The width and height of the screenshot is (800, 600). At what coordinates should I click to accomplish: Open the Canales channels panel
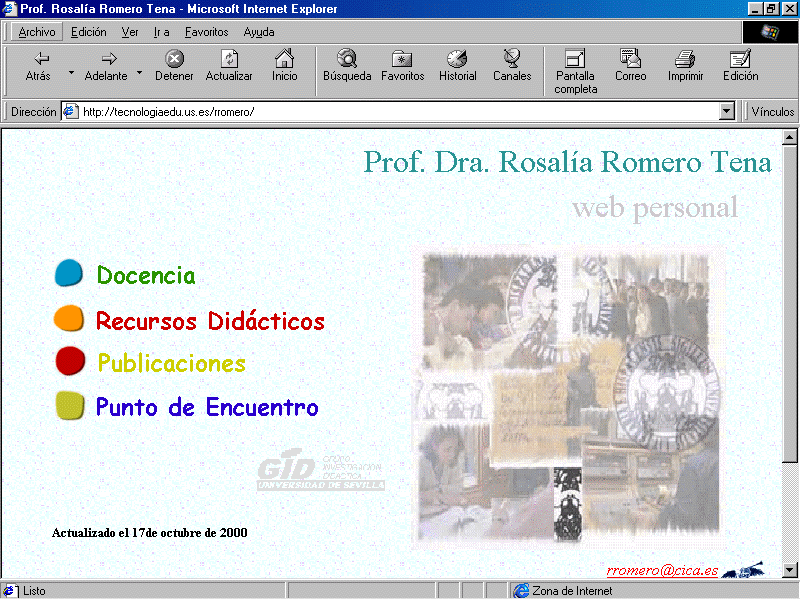[x=512, y=66]
